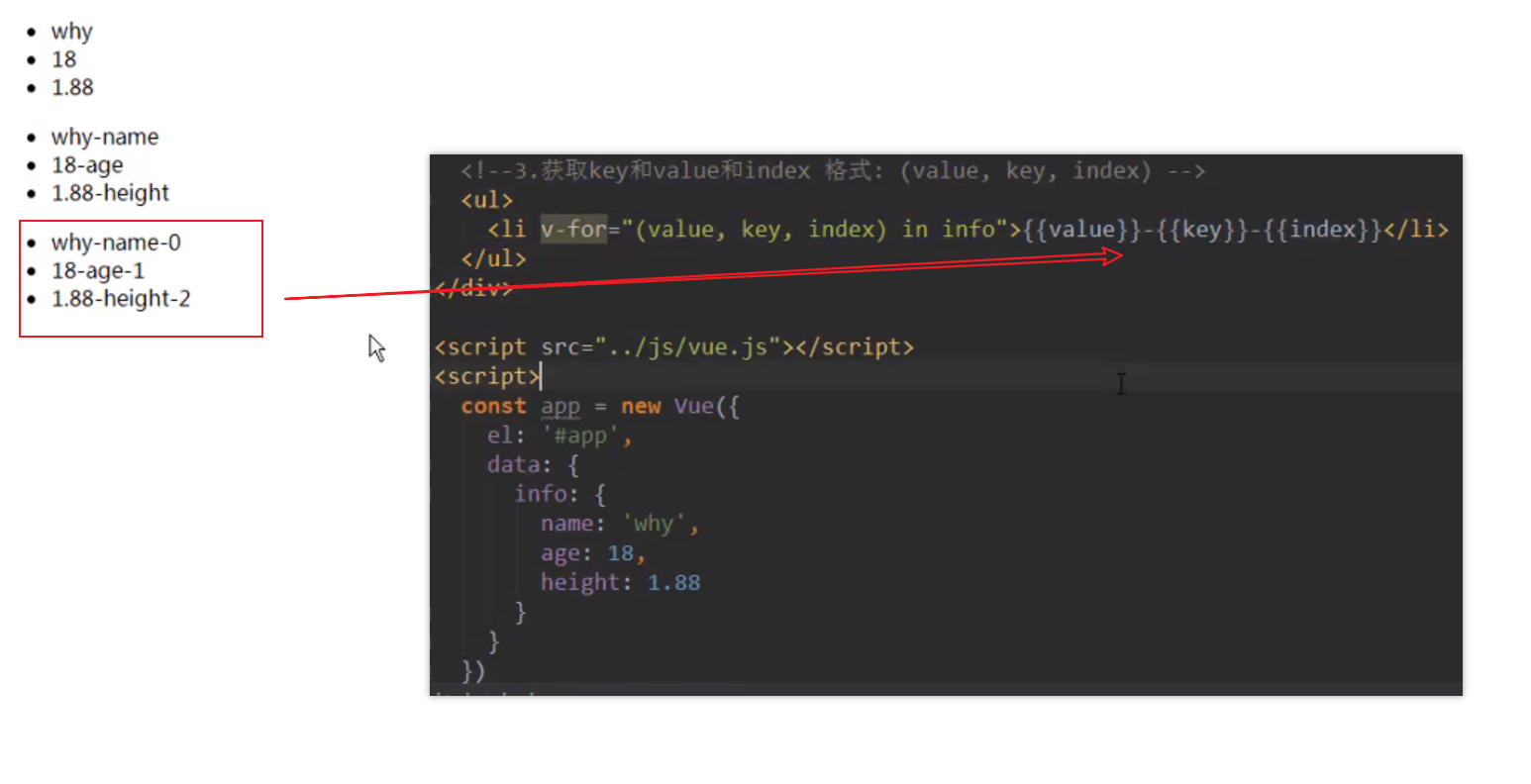
Task: Click the closing </ul> tag
Action: pyautogui.click(x=493, y=258)
